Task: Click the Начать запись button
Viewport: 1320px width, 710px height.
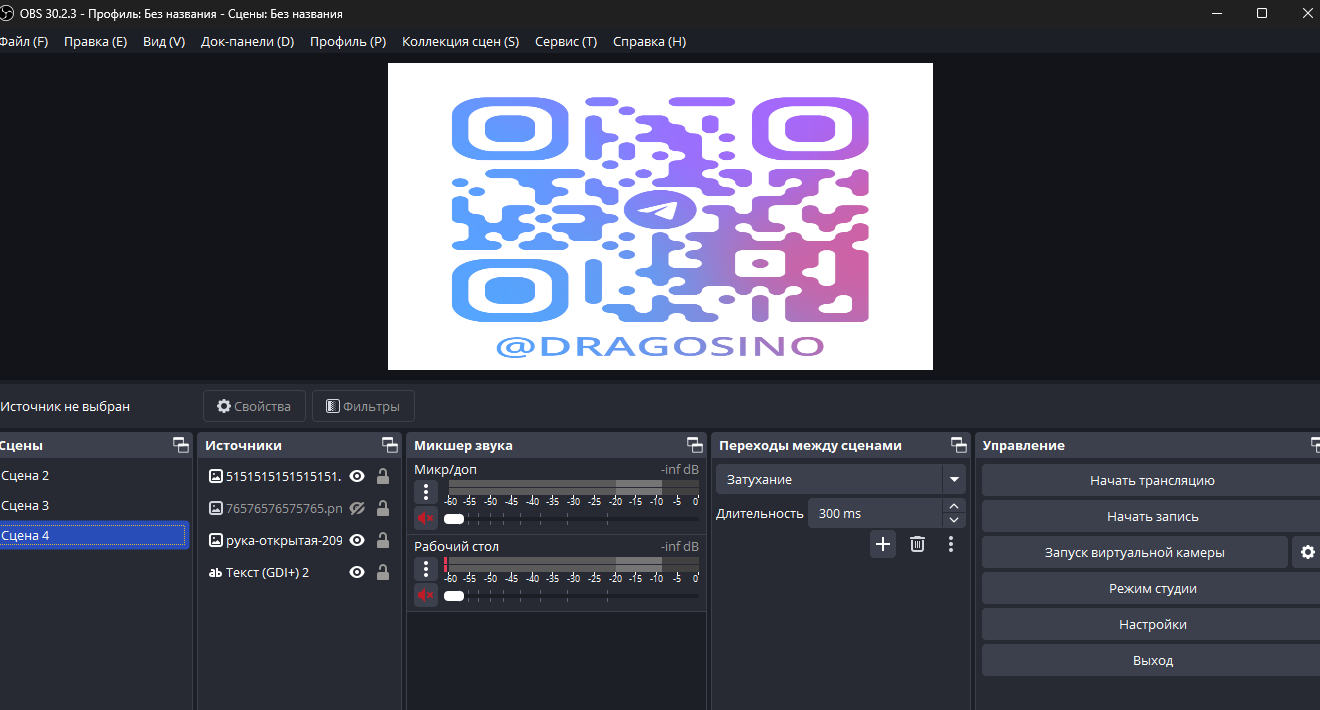Action: 1152,517
